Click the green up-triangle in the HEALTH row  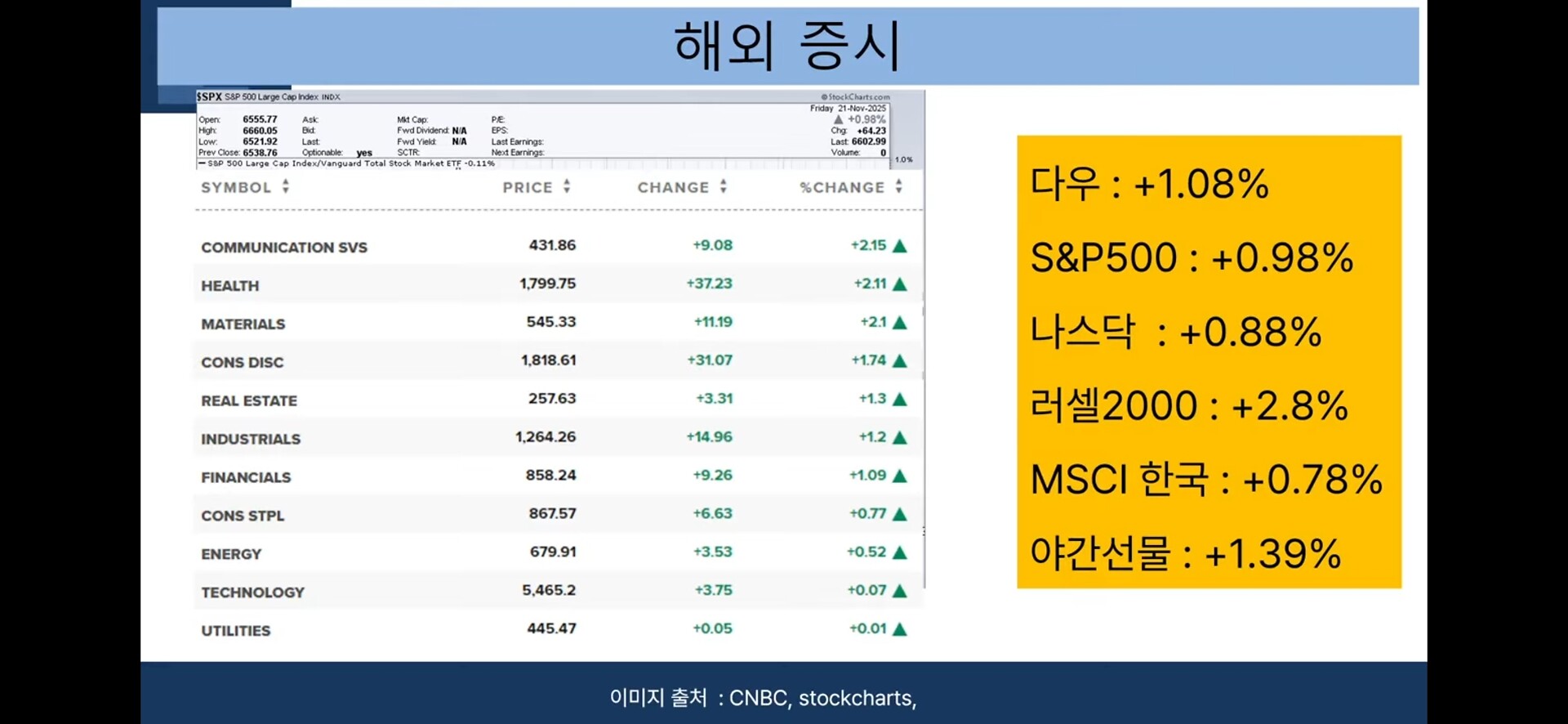point(900,284)
